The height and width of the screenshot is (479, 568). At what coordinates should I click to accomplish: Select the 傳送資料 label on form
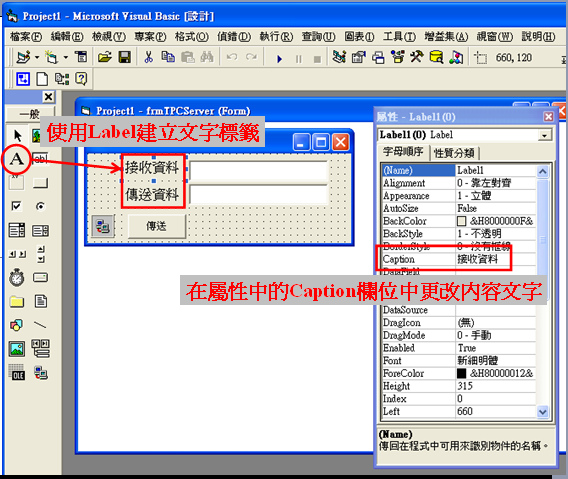pos(152,195)
